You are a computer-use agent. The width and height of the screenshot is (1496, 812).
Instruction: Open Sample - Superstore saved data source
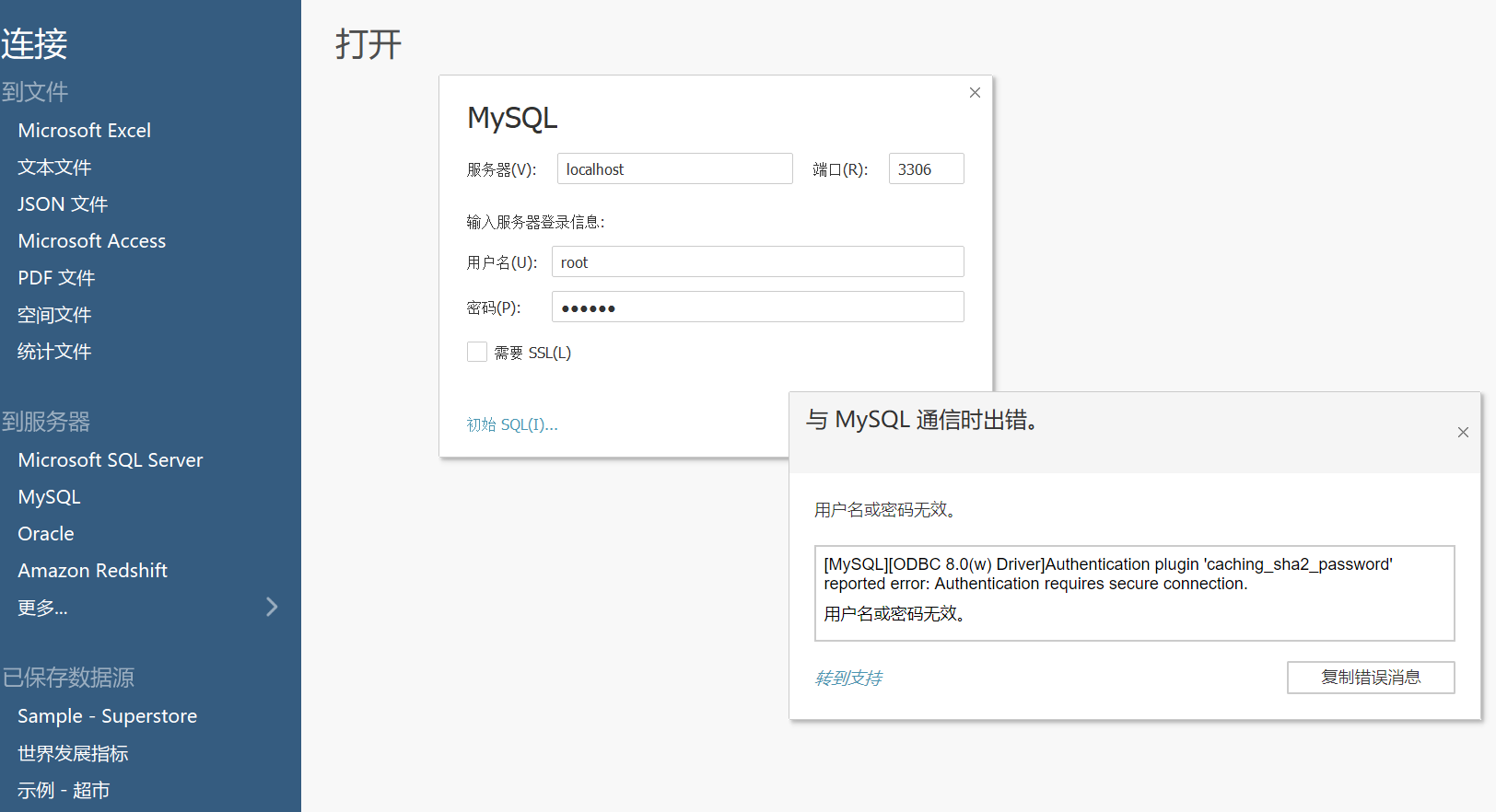point(107,716)
